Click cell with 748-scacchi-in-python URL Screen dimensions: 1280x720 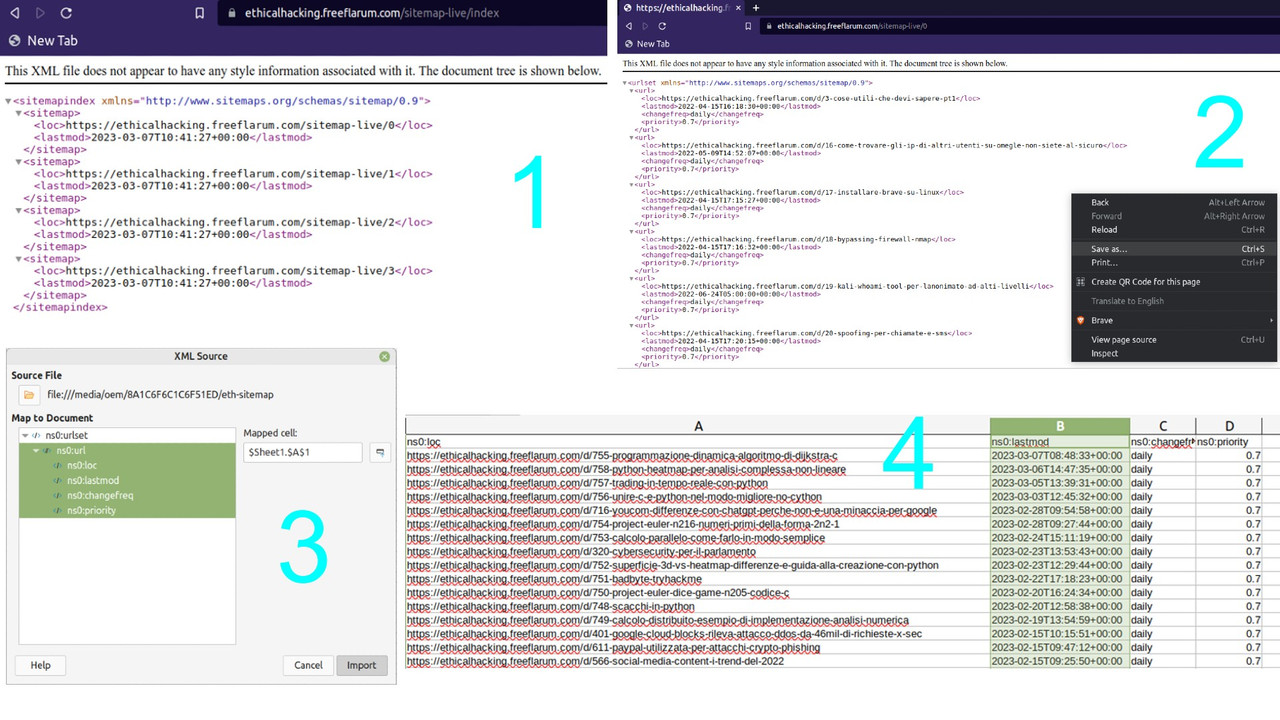coord(698,606)
